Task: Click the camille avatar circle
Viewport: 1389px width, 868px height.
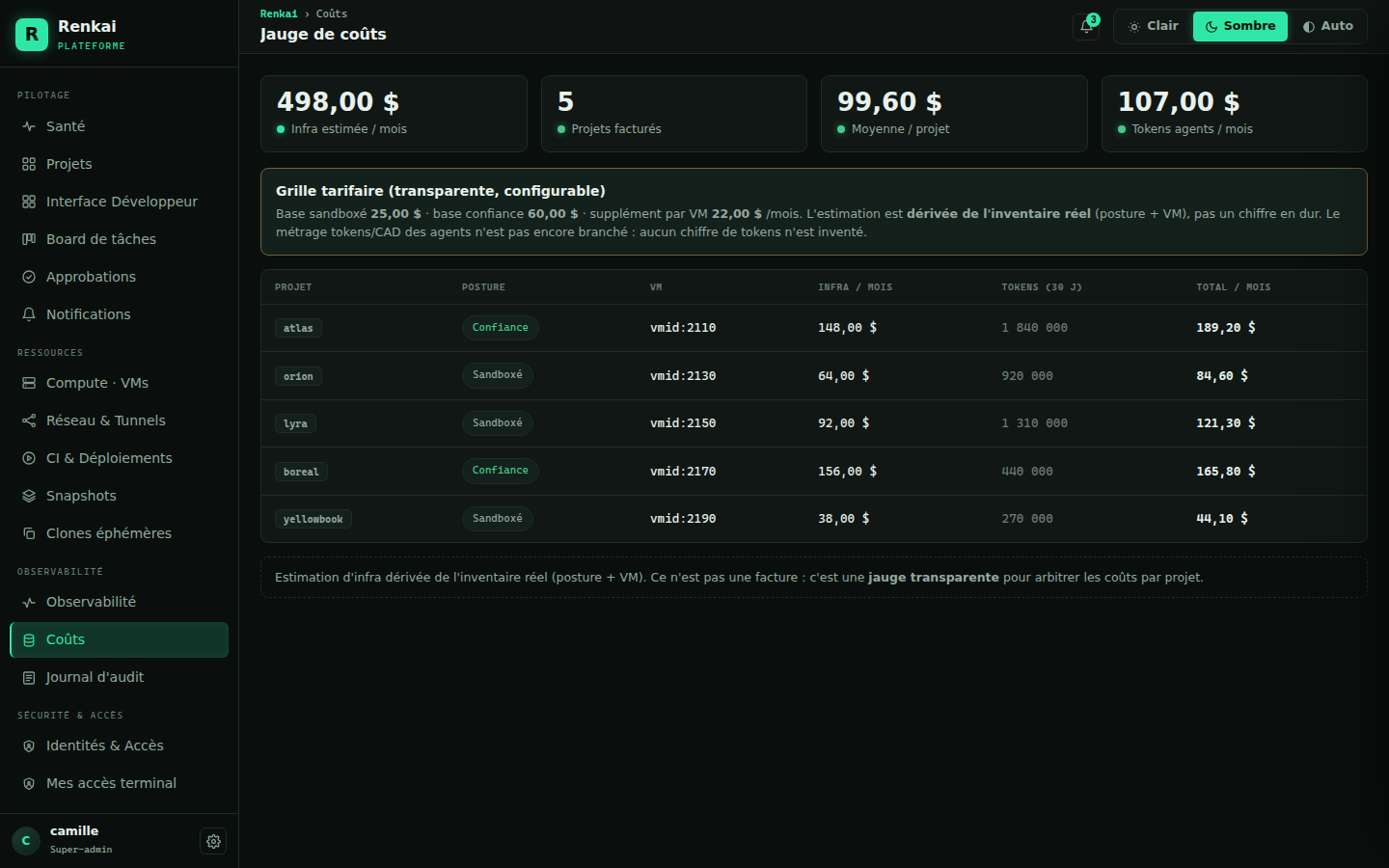Action: coord(26,841)
